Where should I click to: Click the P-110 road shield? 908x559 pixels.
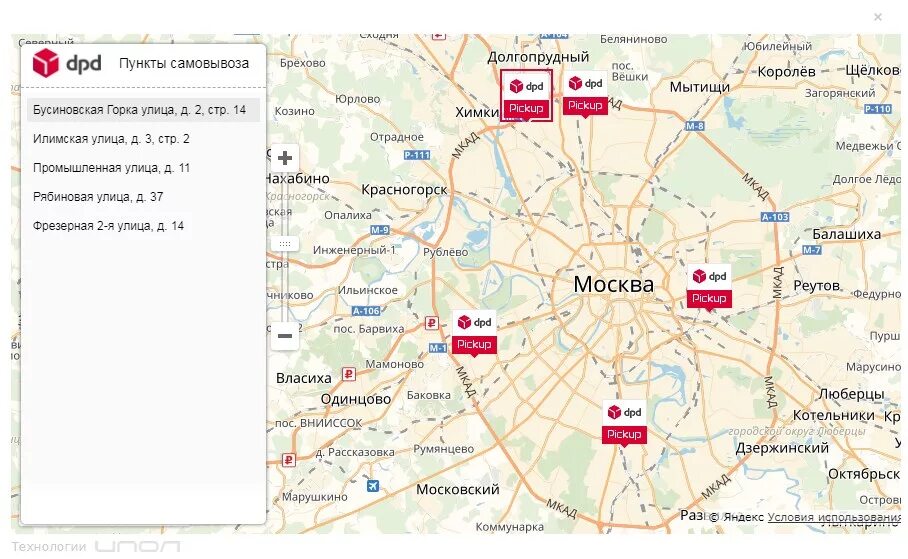click(878, 108)
